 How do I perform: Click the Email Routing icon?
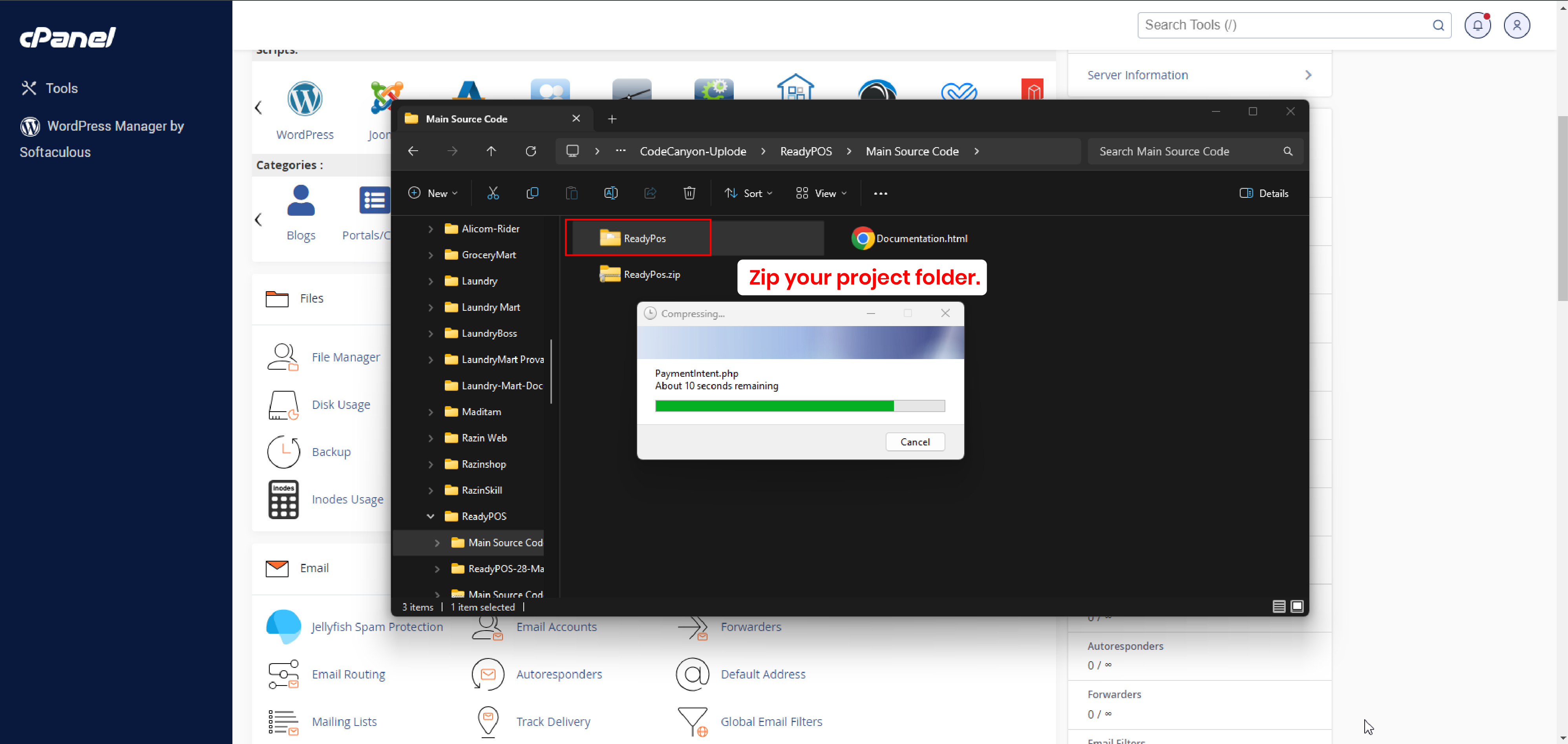pos(283,674)
